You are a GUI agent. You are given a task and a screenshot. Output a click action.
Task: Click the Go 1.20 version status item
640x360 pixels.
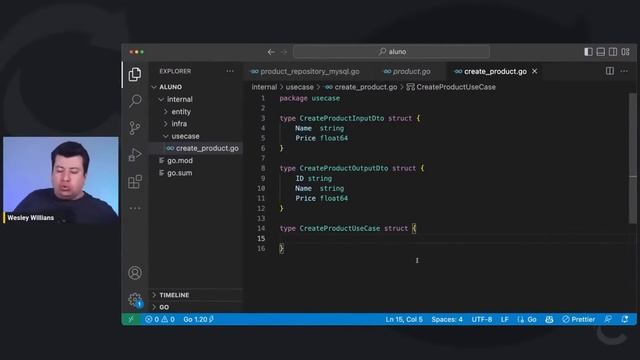198,319
